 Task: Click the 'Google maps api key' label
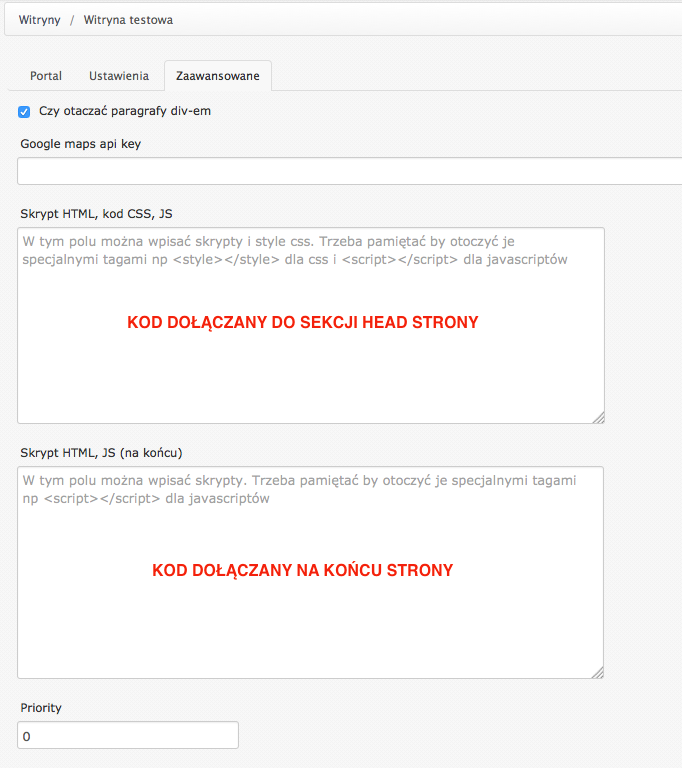81,144
